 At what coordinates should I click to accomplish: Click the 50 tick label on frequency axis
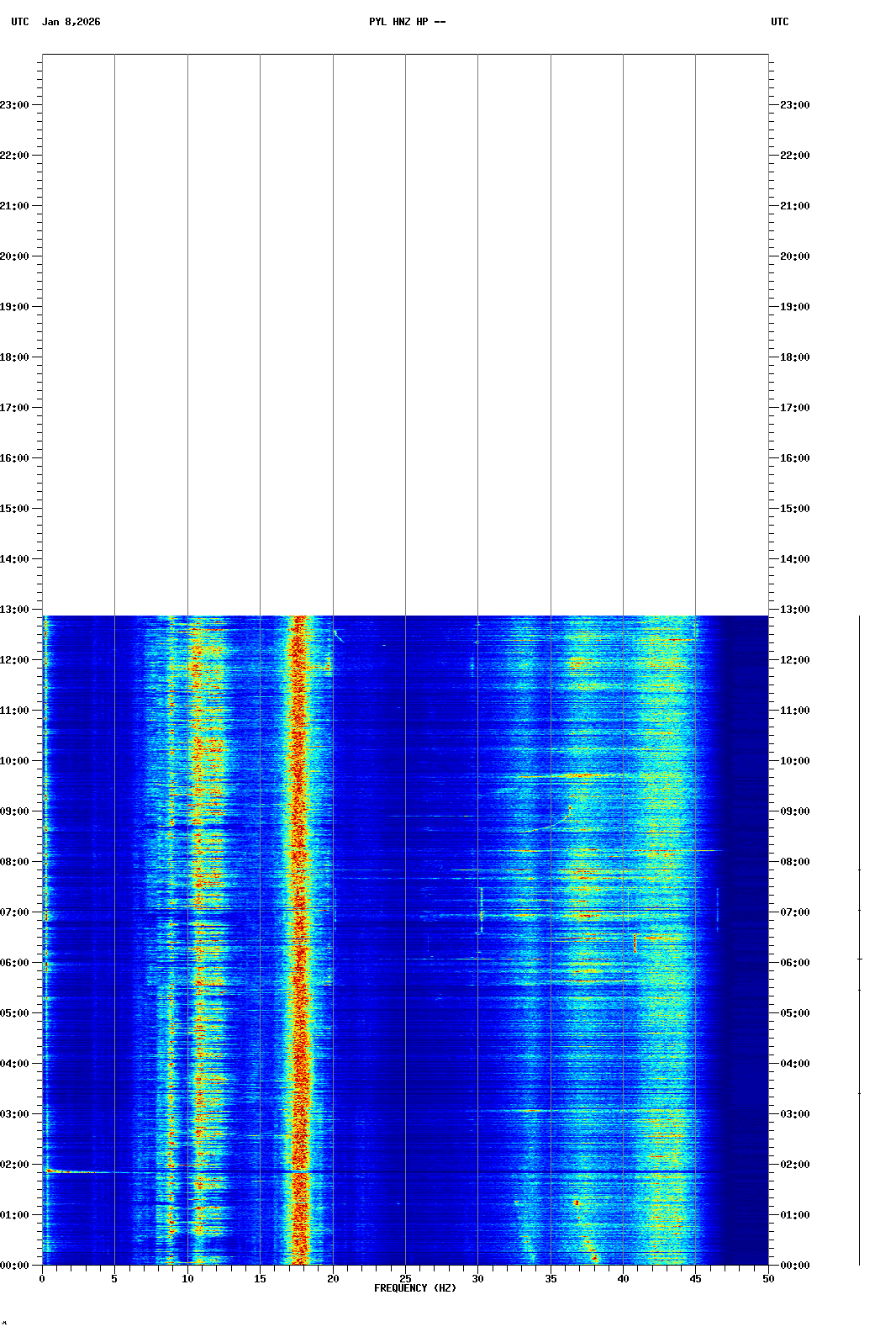pyautogui.click(x=768, y=1279)
